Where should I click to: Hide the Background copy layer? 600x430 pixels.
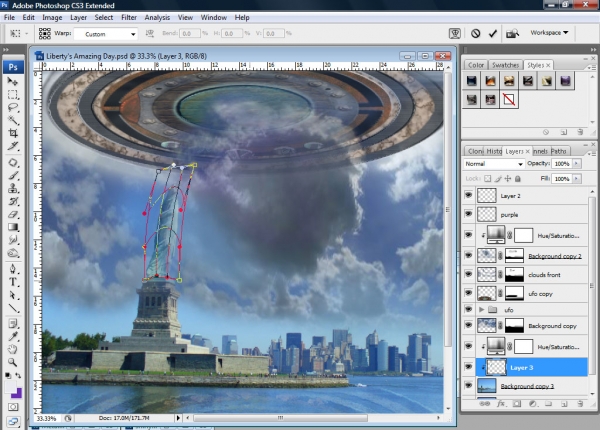tap(468, 325)
